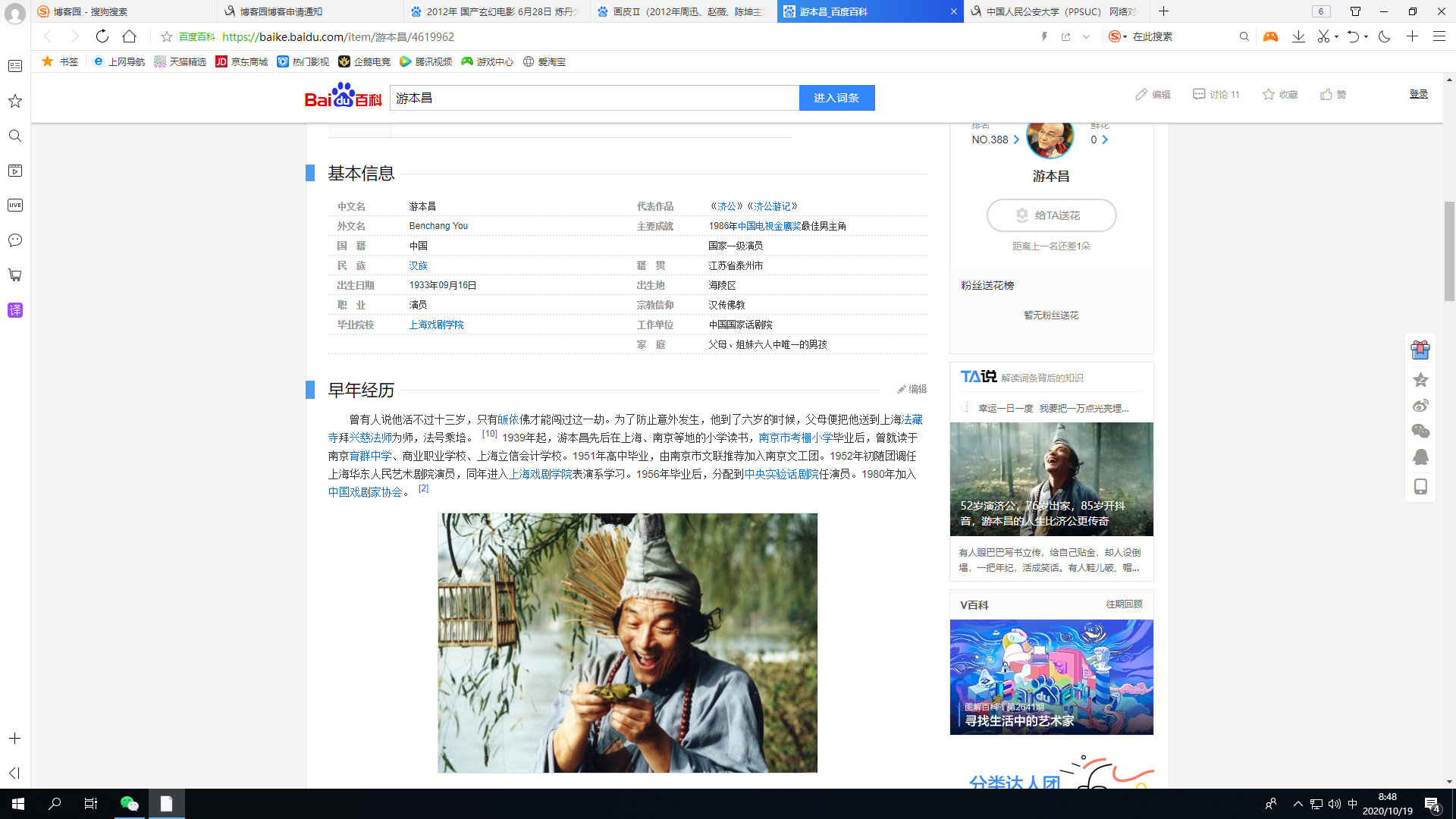Click the 进入词条 button
Image resolution: width=1456 pixels, height=819 pixels.
click(836, 98)
